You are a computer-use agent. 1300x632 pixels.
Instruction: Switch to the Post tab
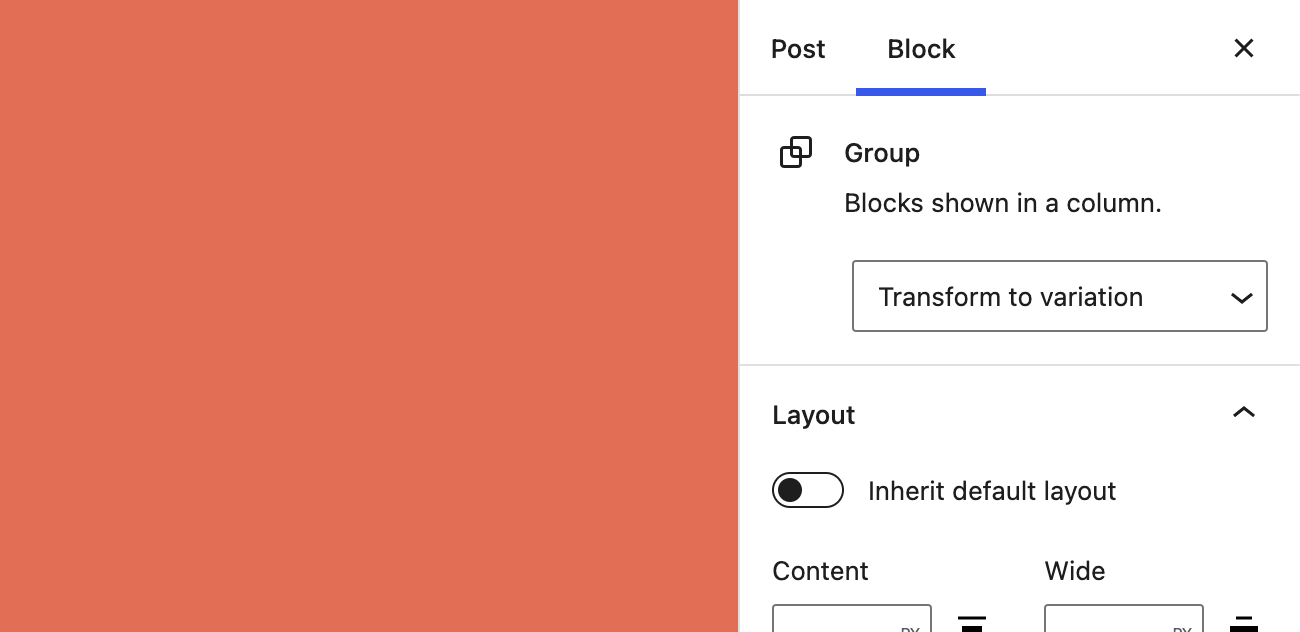(x=798, y=49)
